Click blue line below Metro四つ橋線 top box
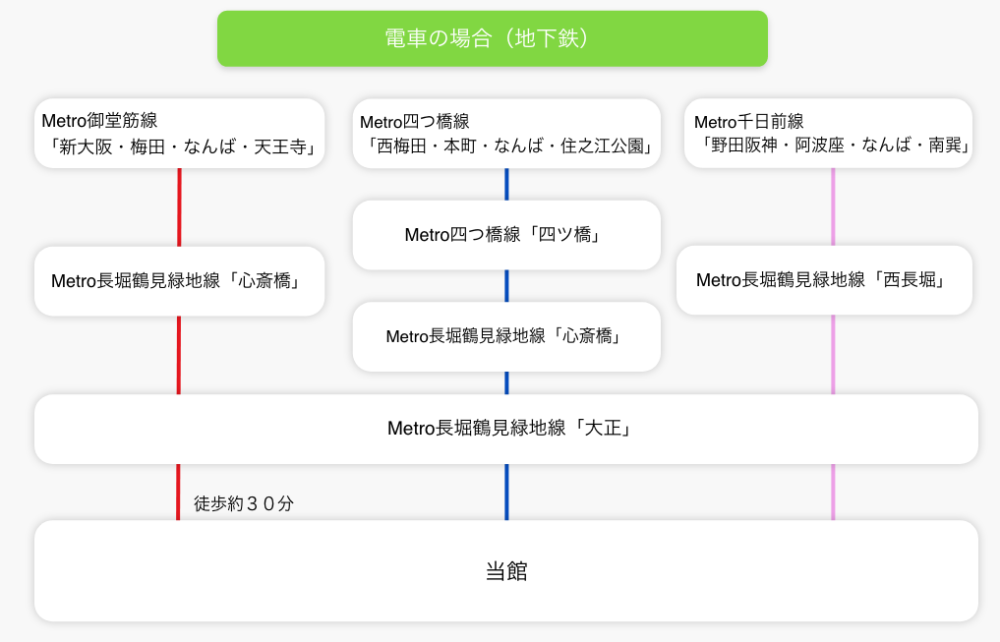 coord(506,184)
